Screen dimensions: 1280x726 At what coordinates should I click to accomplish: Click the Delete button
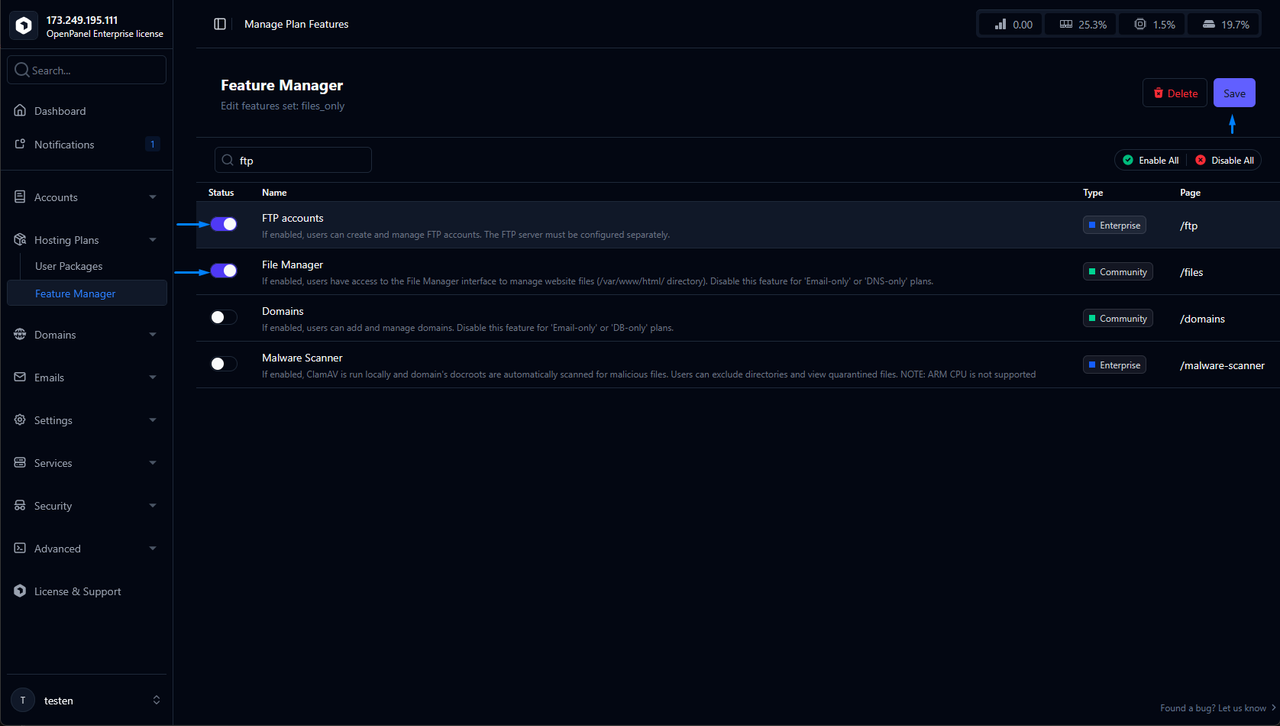point(1175,93)
